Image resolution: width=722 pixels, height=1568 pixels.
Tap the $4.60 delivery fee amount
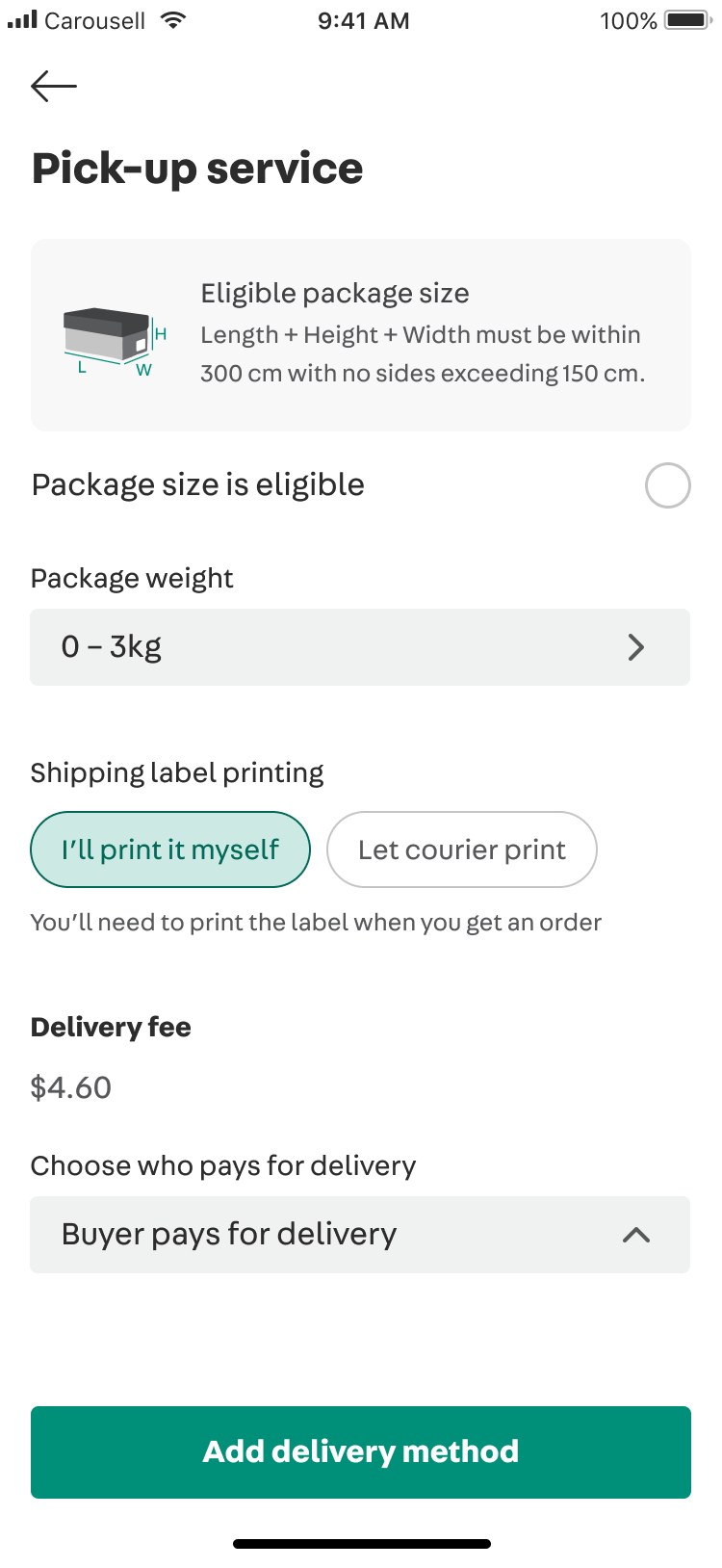[71, 1087]
